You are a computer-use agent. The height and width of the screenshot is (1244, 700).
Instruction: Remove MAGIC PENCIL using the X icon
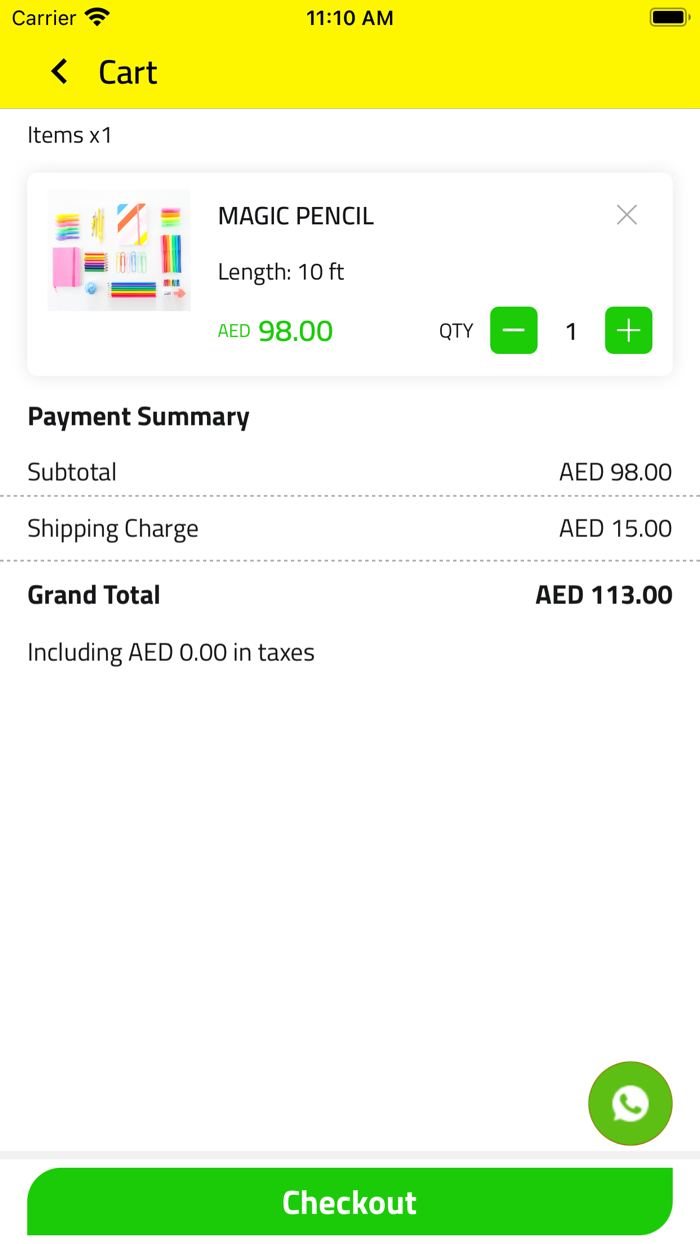pyautogui.click(x=626, y=214)
